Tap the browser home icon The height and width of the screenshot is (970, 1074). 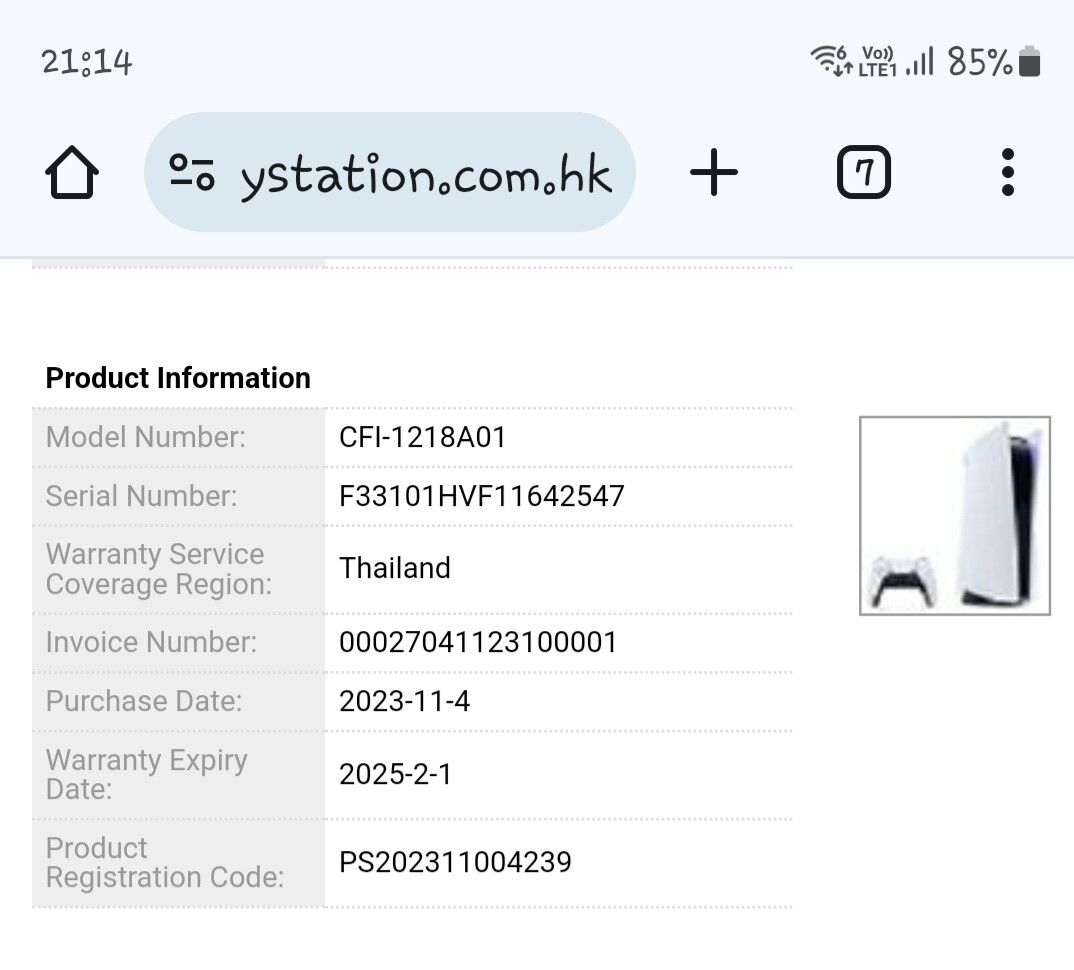(x=72, y=172)
